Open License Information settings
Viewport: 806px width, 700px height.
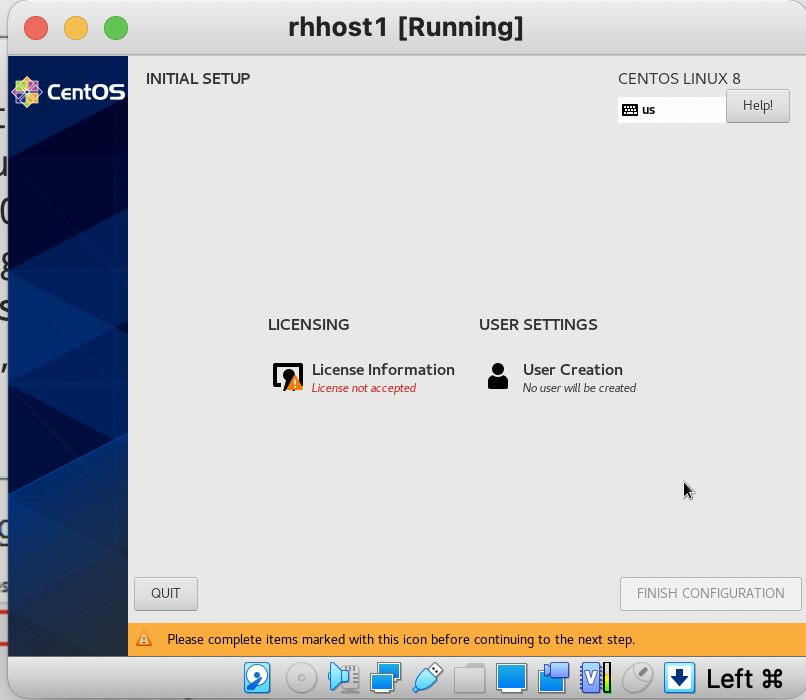click(364, 377)
